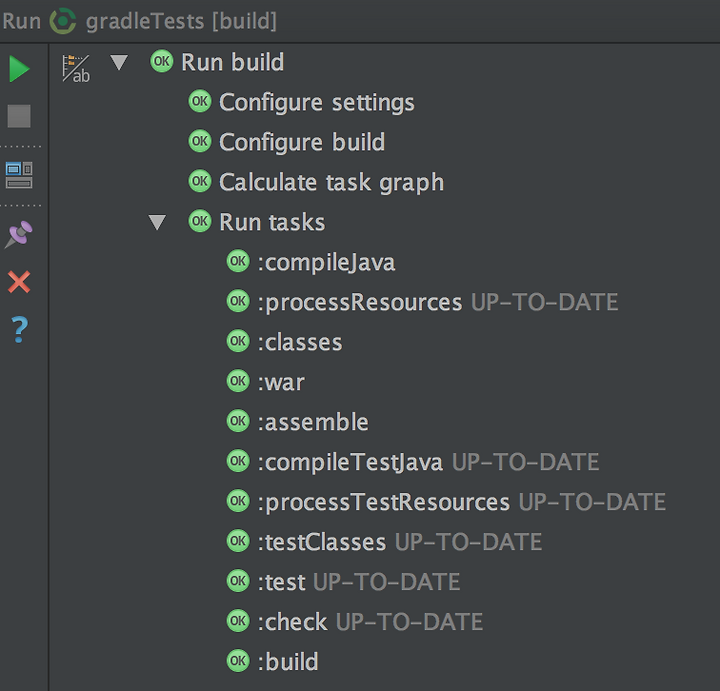This screenshot has height=691, width=720.
Task: Collapse the Run tasks node arrow
Action: click(157, 222)
